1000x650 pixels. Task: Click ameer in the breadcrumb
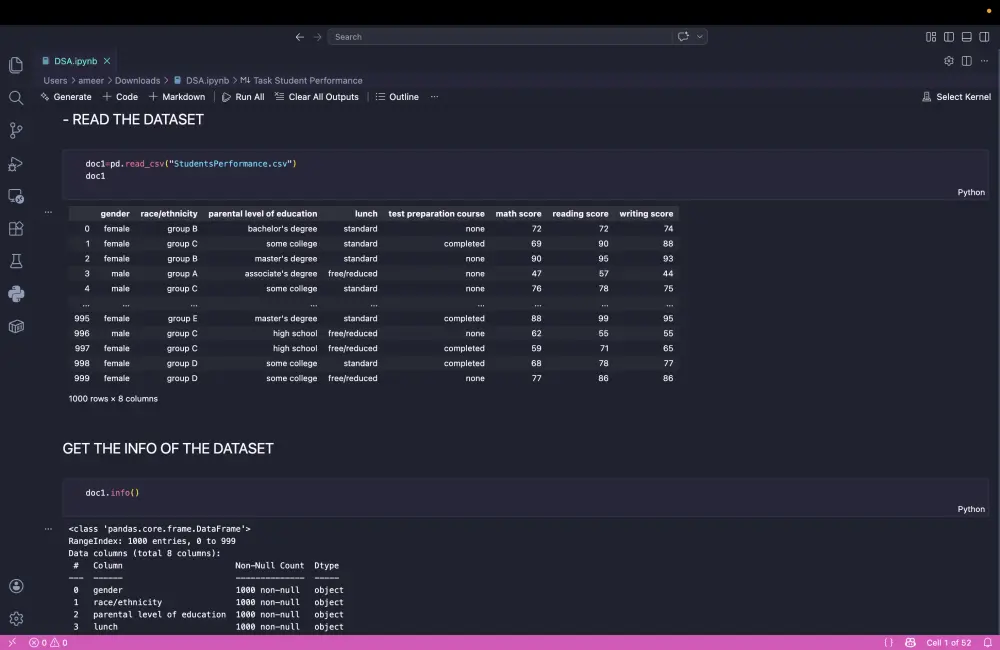pos(91,80)
